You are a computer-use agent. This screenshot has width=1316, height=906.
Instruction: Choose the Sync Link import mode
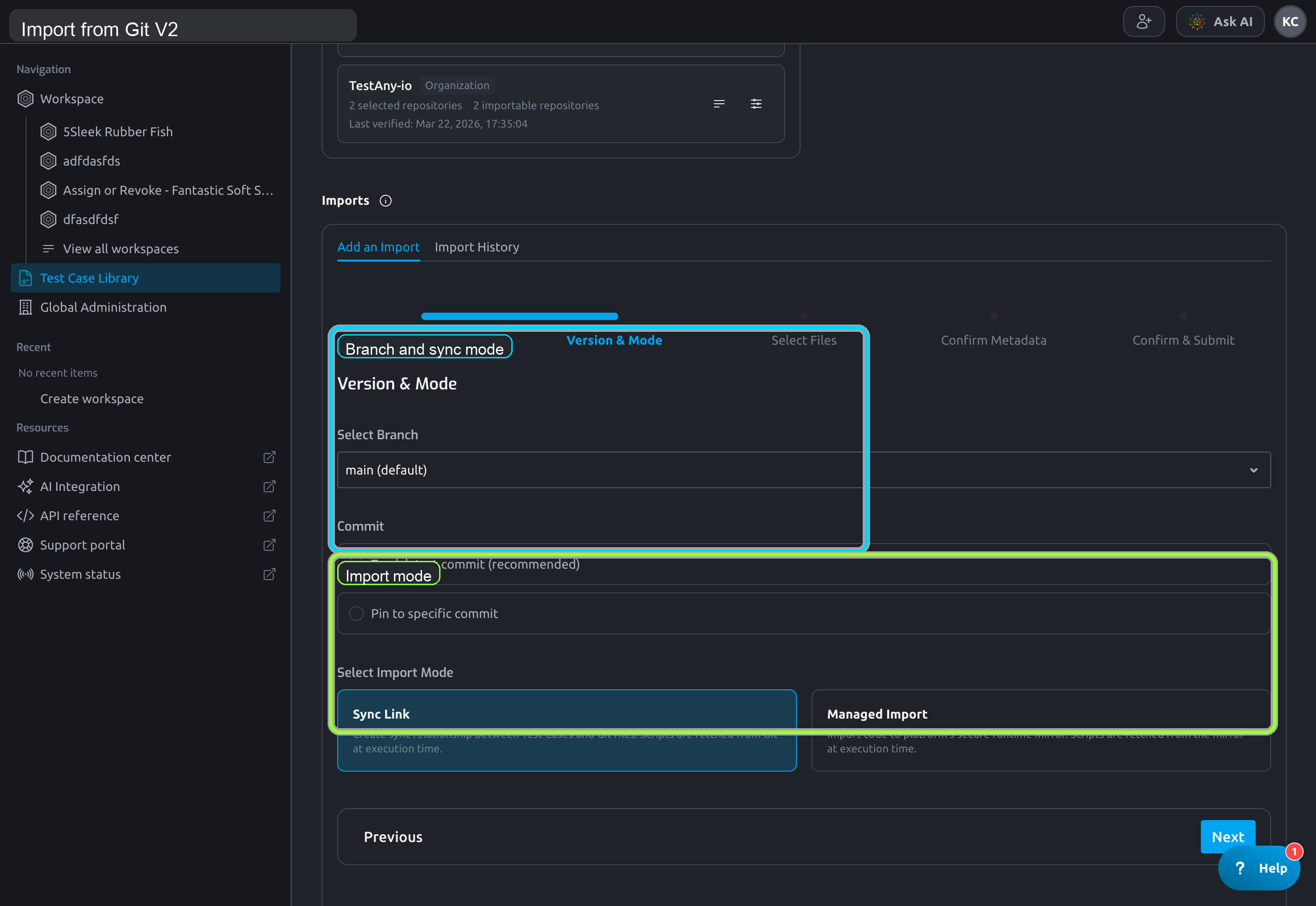coord(566,730)
